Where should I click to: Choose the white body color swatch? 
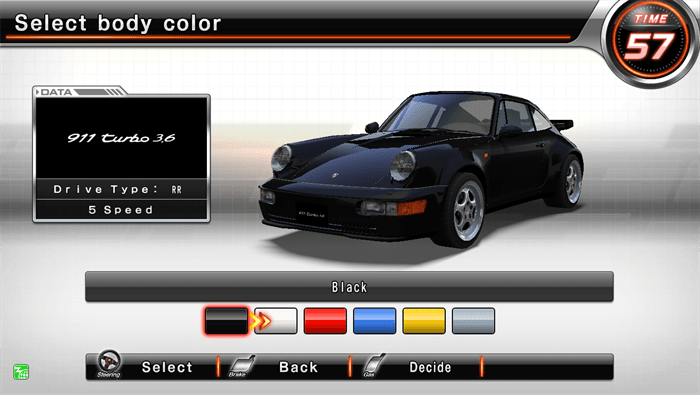[276, 320]
